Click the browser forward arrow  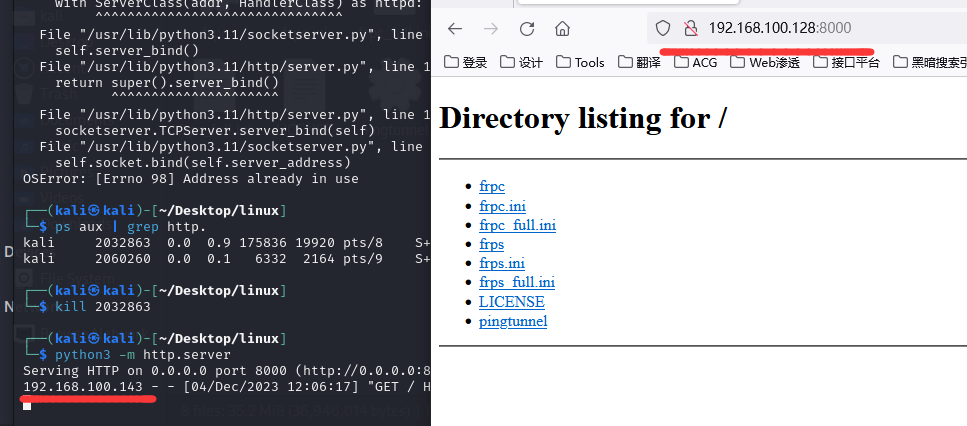491,28
